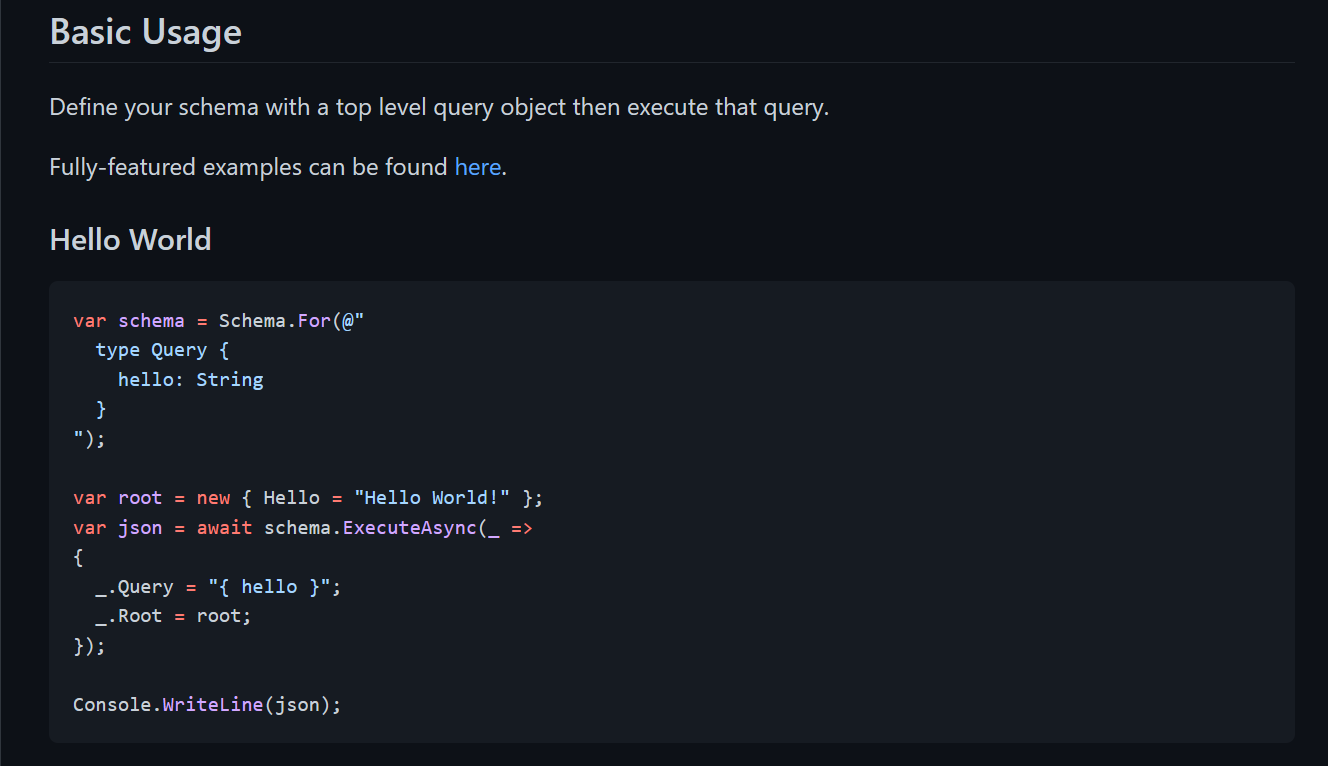
Task: Click the "_.Root = root" statement
Action: (x=162, y=615)
